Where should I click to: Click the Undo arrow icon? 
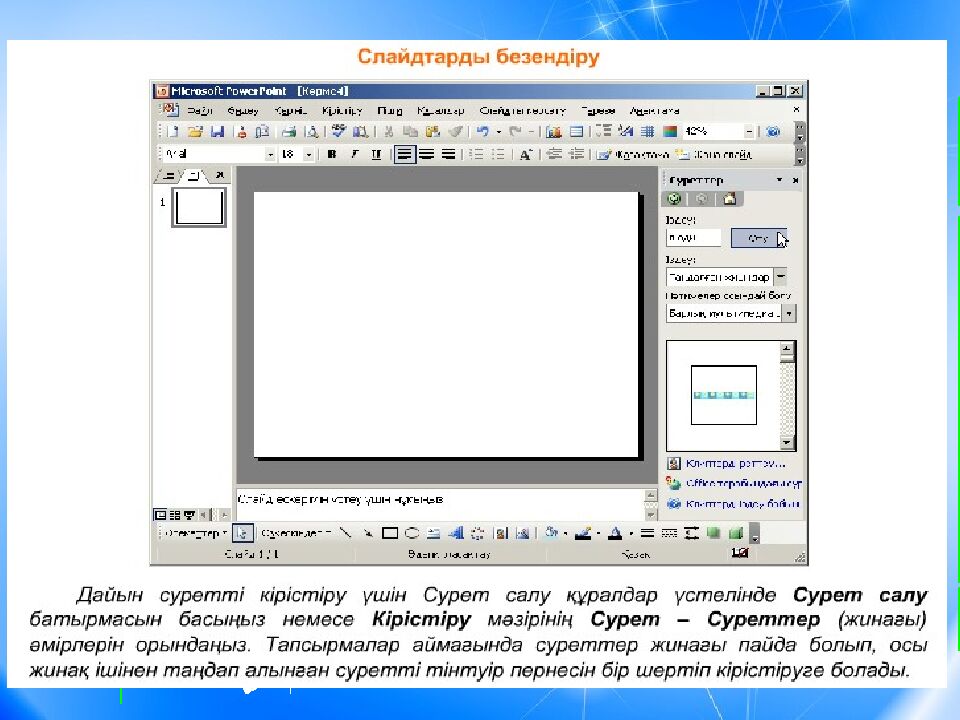coord(482,132)
